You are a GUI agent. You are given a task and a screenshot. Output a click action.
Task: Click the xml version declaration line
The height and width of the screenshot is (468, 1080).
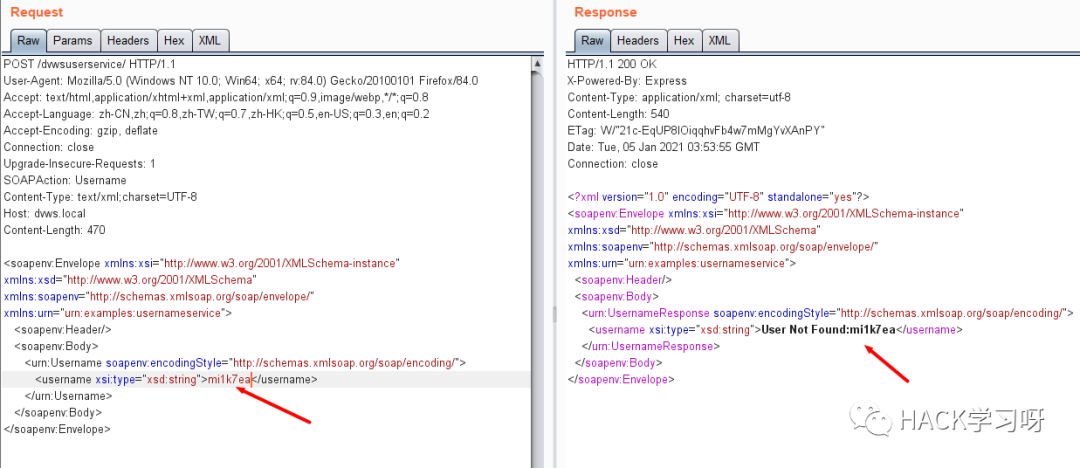coord(719,196)
